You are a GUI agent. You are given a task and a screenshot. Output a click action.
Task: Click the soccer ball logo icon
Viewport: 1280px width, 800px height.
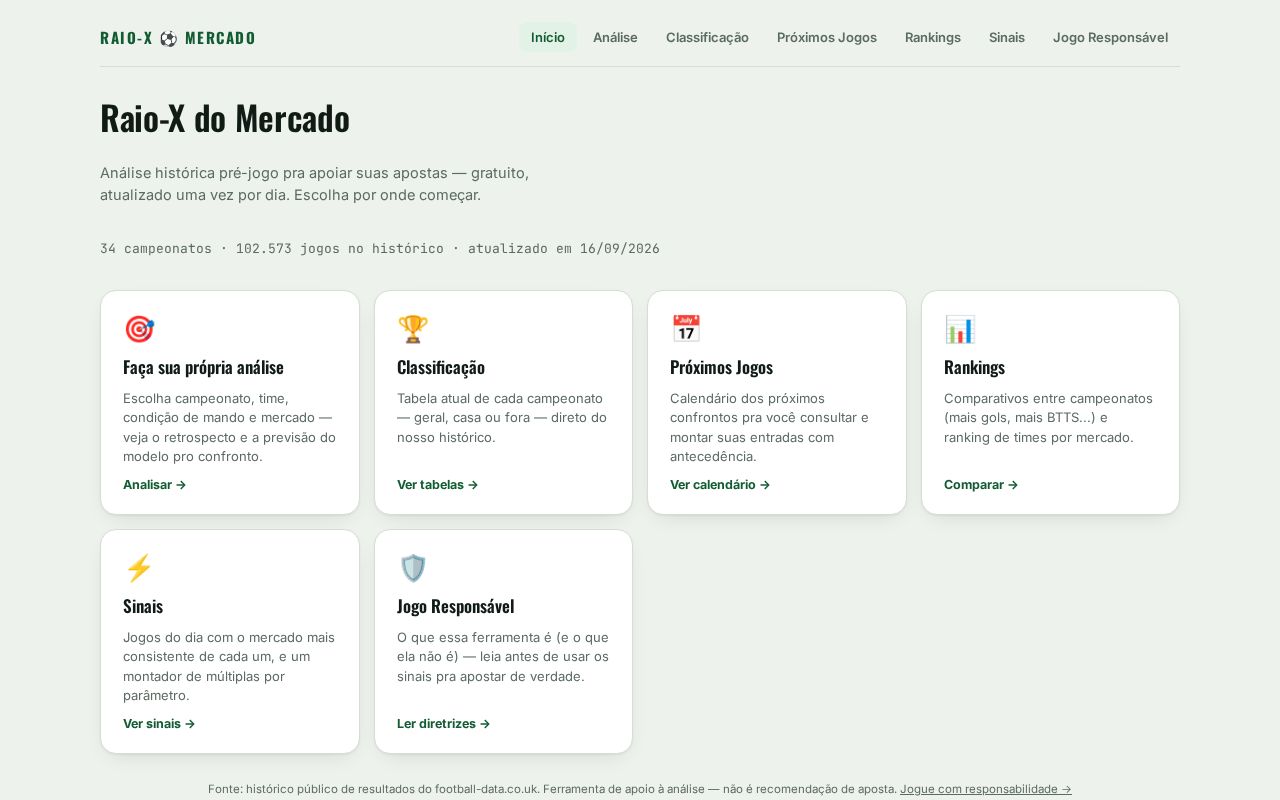point(169,38)
